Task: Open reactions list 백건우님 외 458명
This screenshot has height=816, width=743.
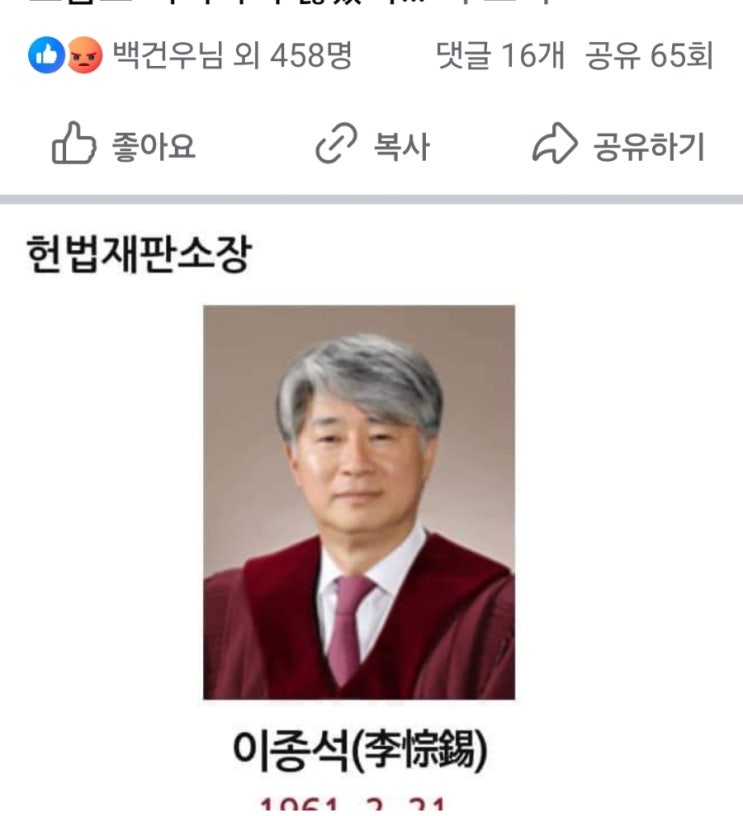Action: click(233, 55)
